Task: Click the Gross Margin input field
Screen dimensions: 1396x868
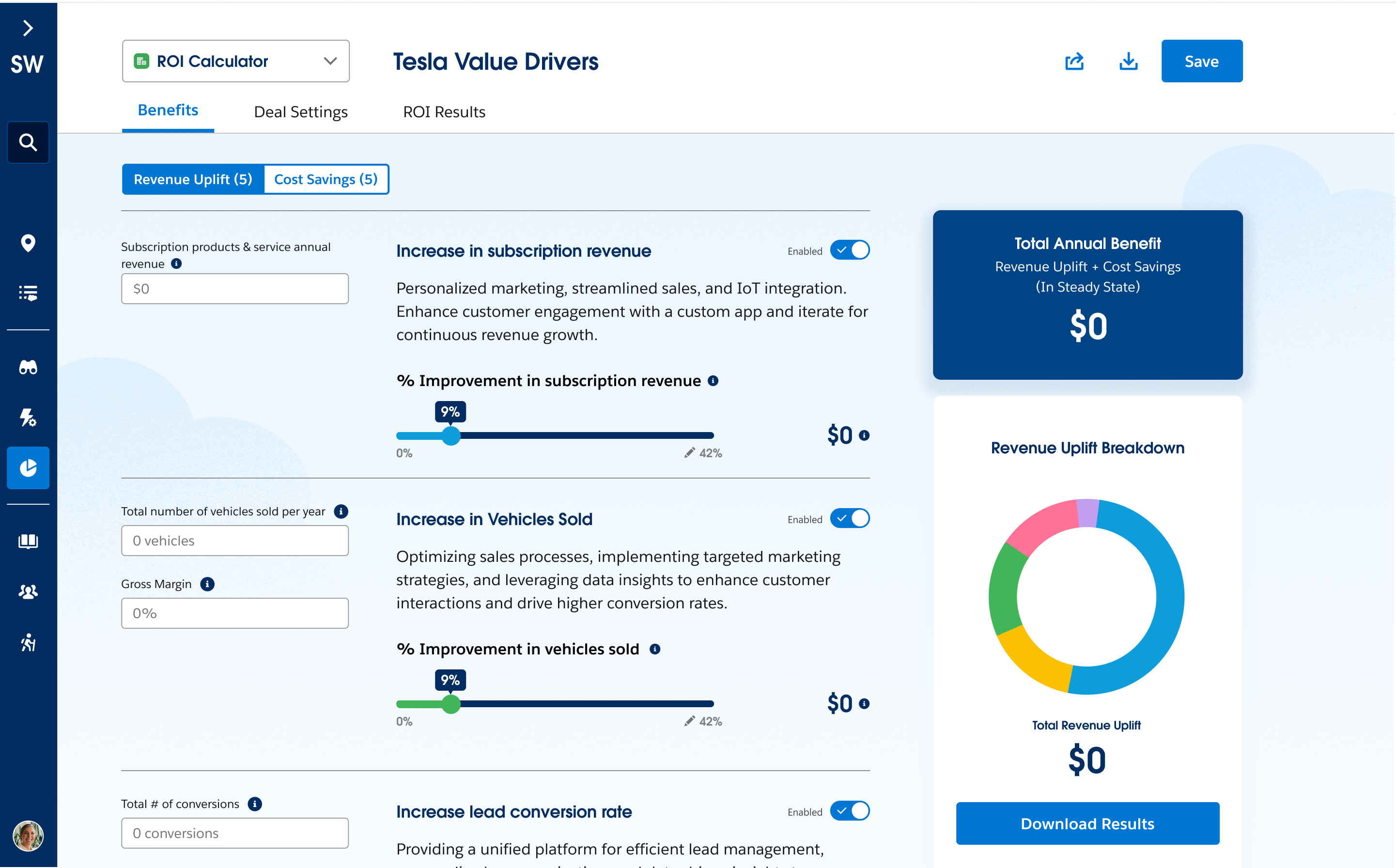Action: [x=235, y=613]
